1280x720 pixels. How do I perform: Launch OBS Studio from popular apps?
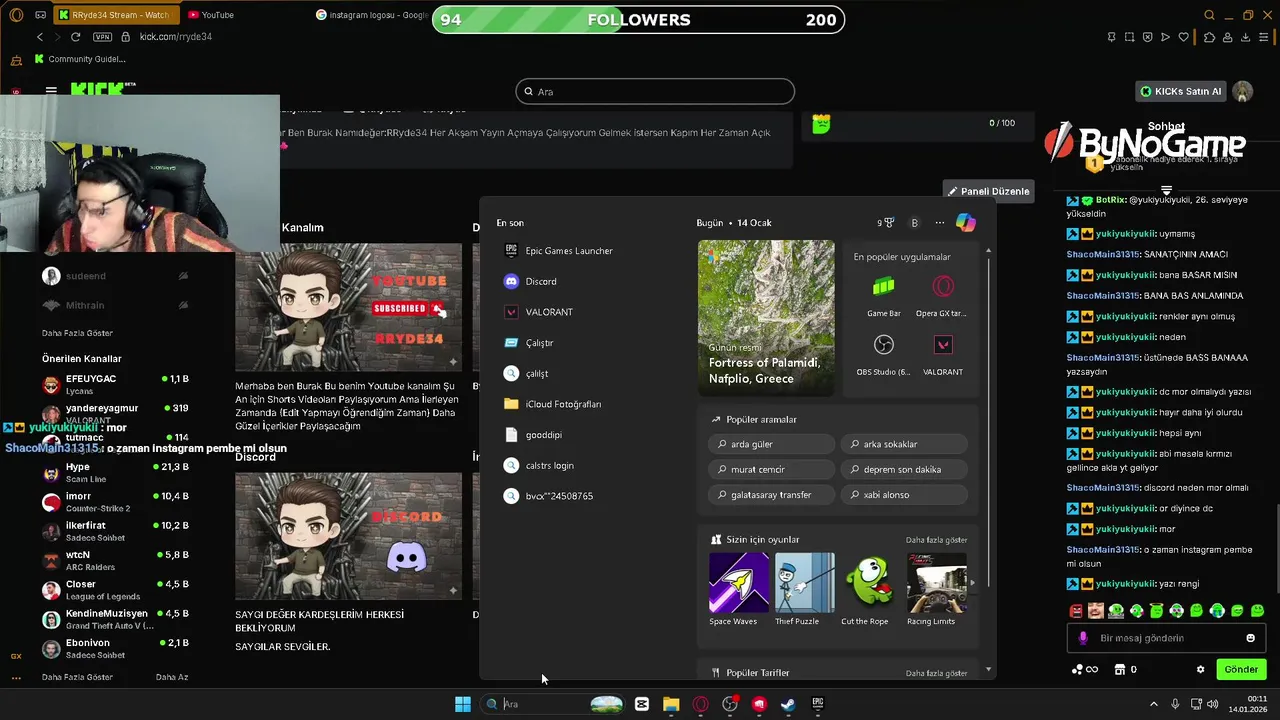pyautogui.click(x=883, y=354)
